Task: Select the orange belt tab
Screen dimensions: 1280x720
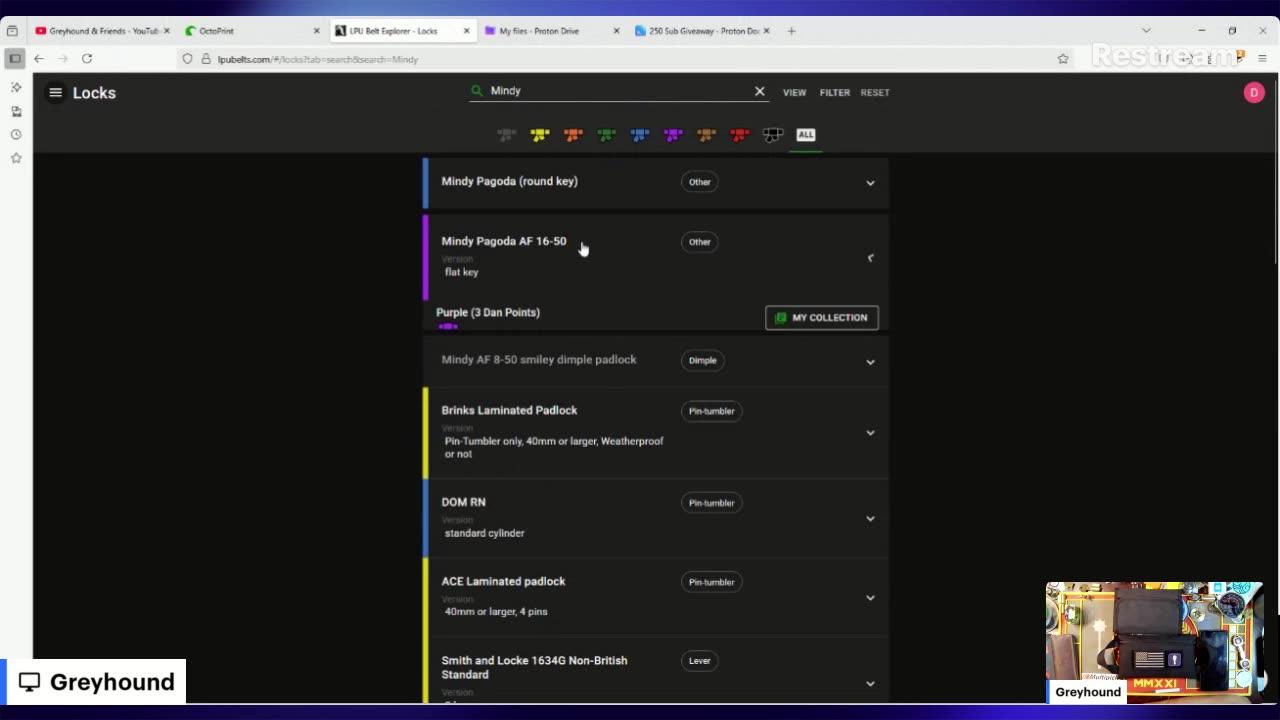Action: click(573, 134)
